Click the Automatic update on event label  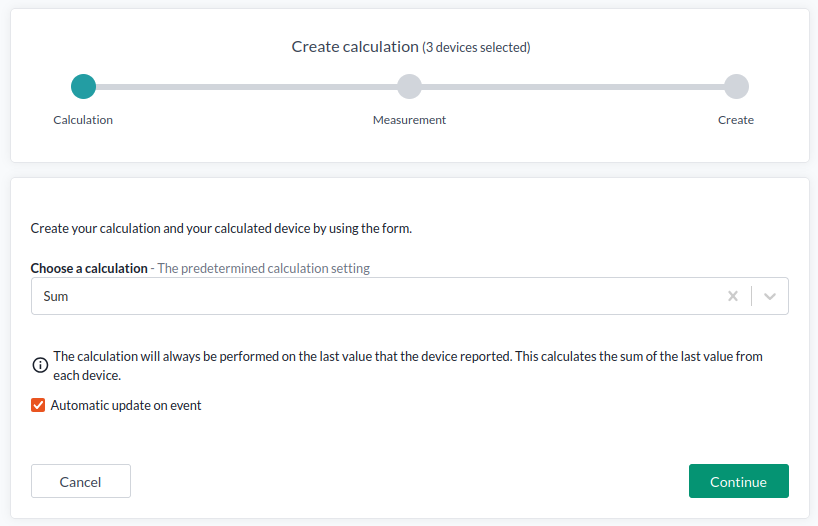pos(126,405)
